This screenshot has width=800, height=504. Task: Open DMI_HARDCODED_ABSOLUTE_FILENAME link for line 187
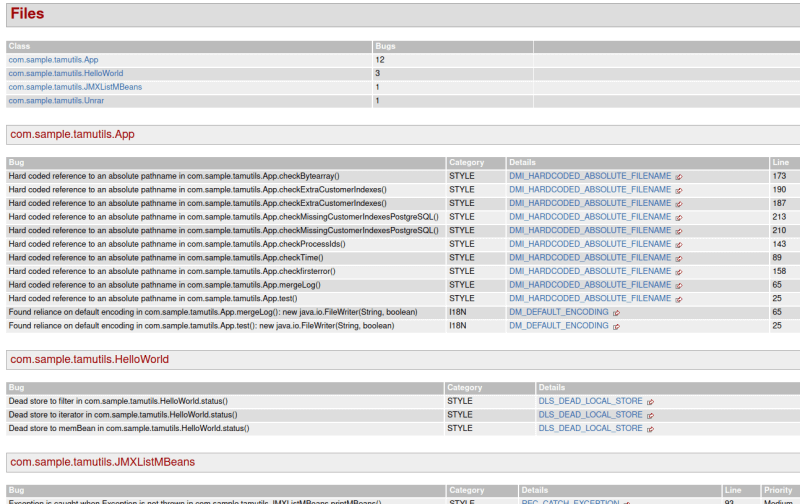click(590, 203)
